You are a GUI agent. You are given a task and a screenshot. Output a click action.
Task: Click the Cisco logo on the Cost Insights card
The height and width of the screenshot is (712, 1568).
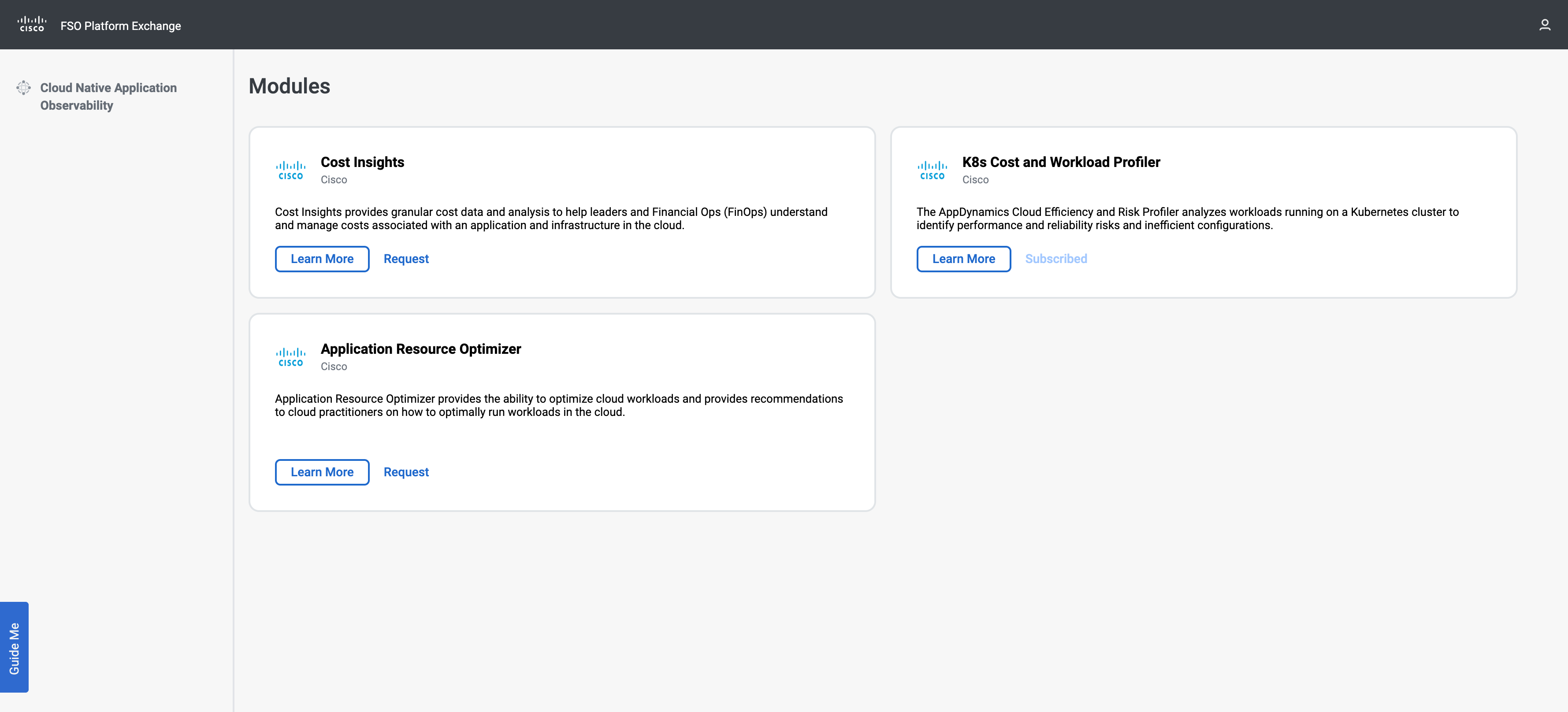pos(290,171)
